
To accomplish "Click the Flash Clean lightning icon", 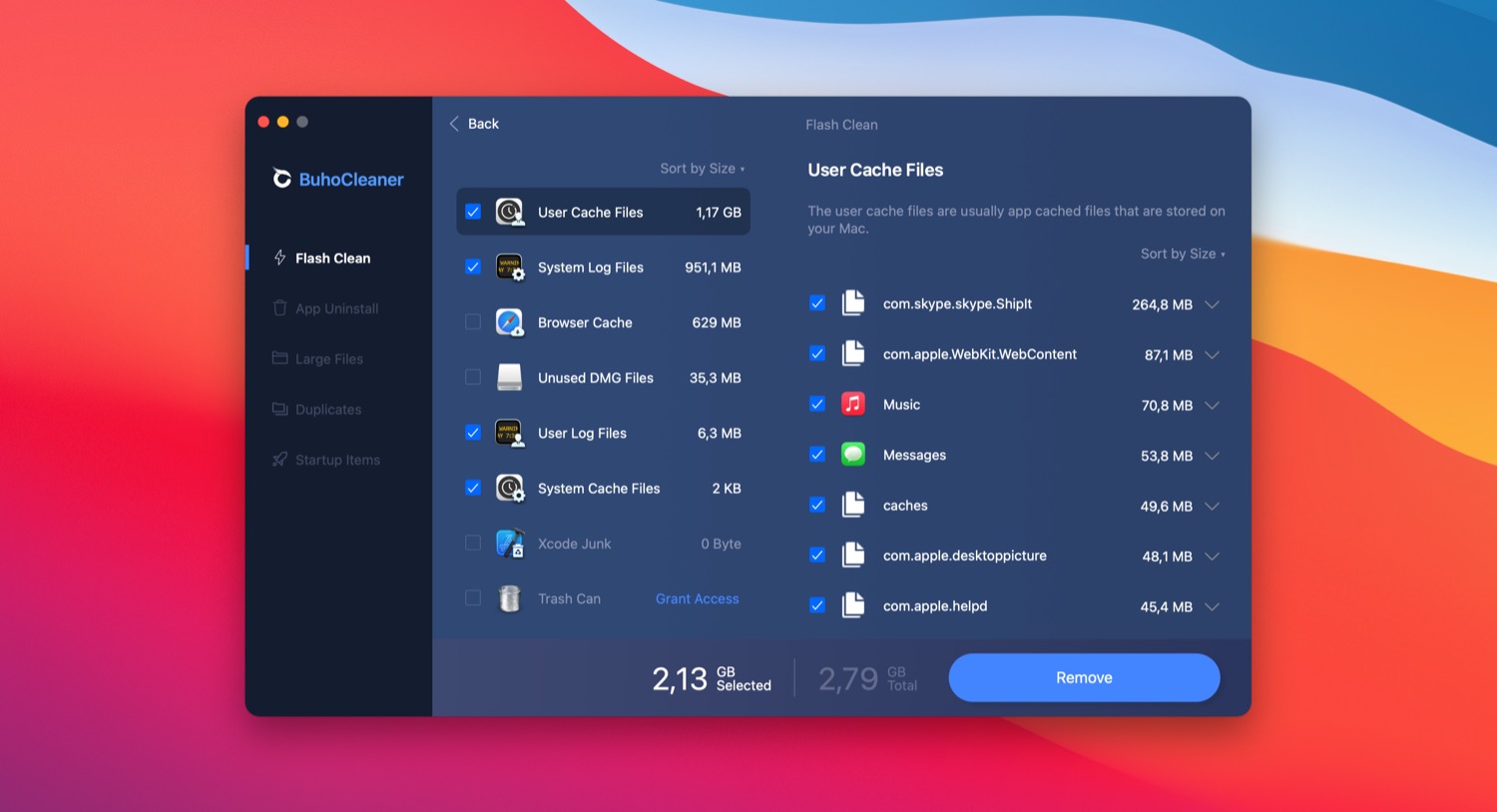I will [279, 257].
